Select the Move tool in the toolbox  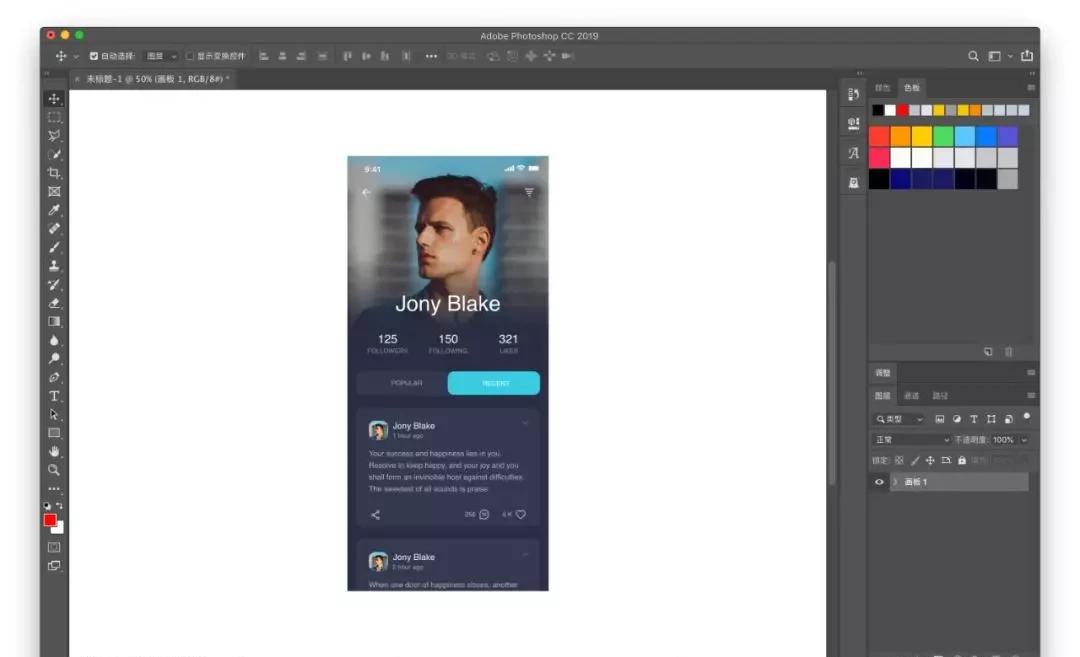pos(54,99)
